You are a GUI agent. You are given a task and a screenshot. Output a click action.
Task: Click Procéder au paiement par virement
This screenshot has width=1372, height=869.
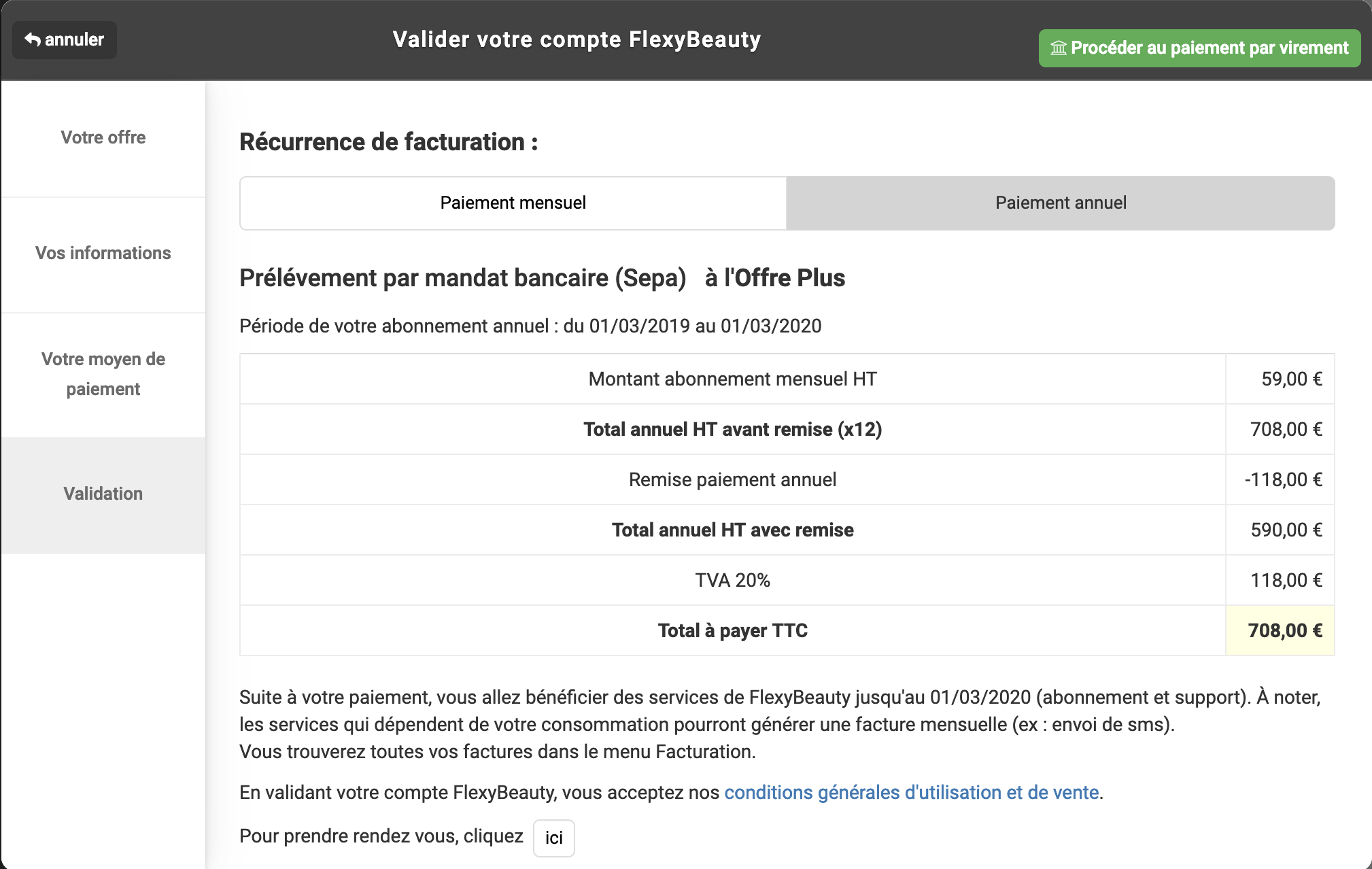pyautogui.click(x=1199, y=48)
